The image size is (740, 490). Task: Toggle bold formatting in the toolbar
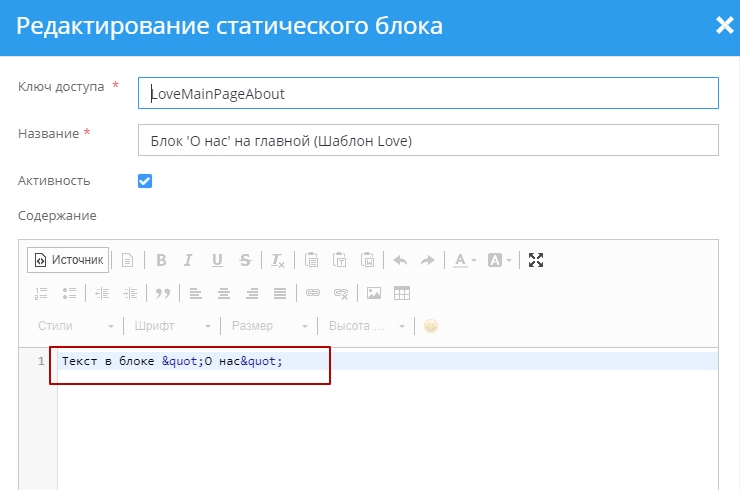(160, 260)
